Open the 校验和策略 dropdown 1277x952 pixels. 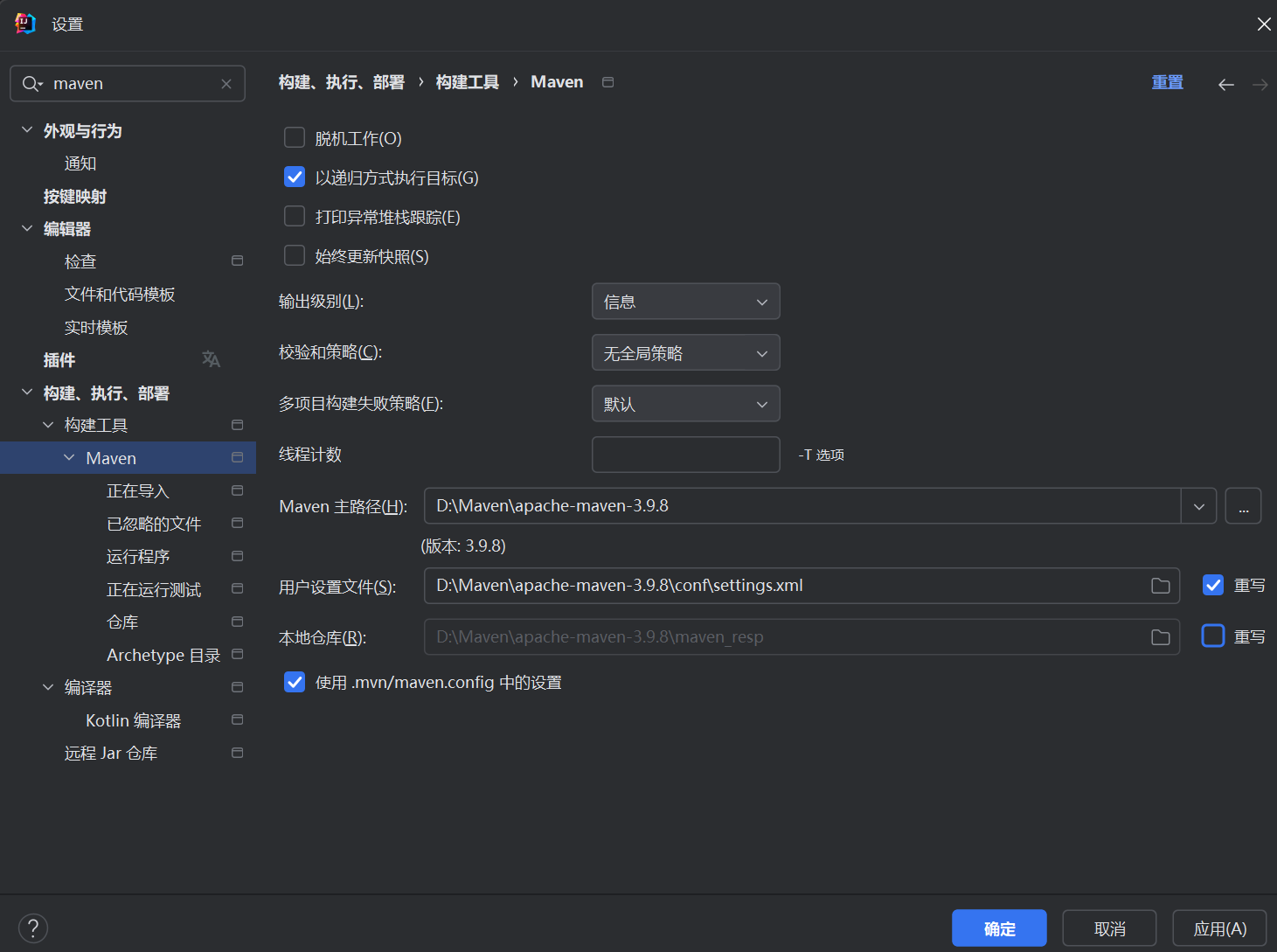coord(685,353)
